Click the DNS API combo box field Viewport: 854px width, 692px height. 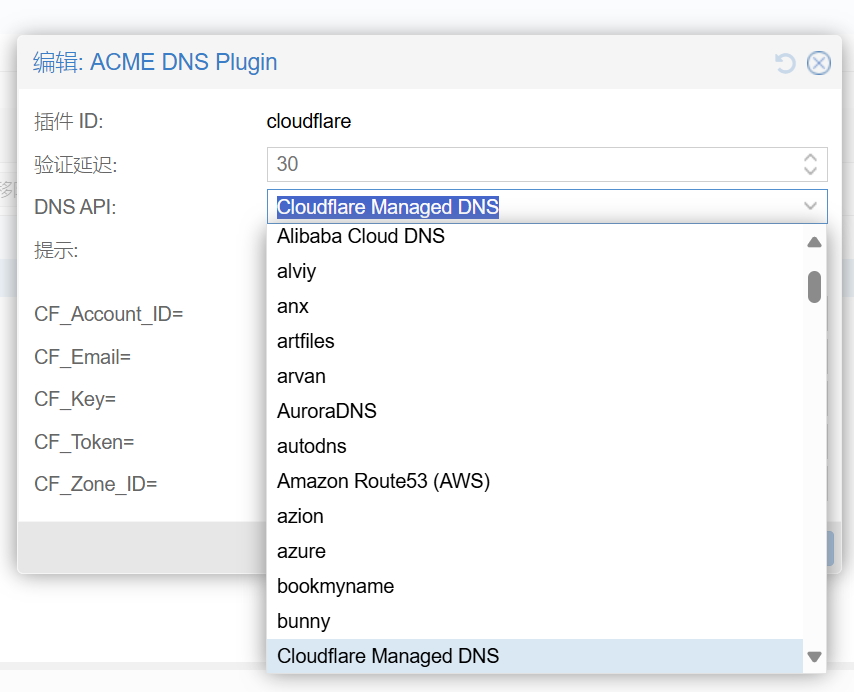coord(530,207)
